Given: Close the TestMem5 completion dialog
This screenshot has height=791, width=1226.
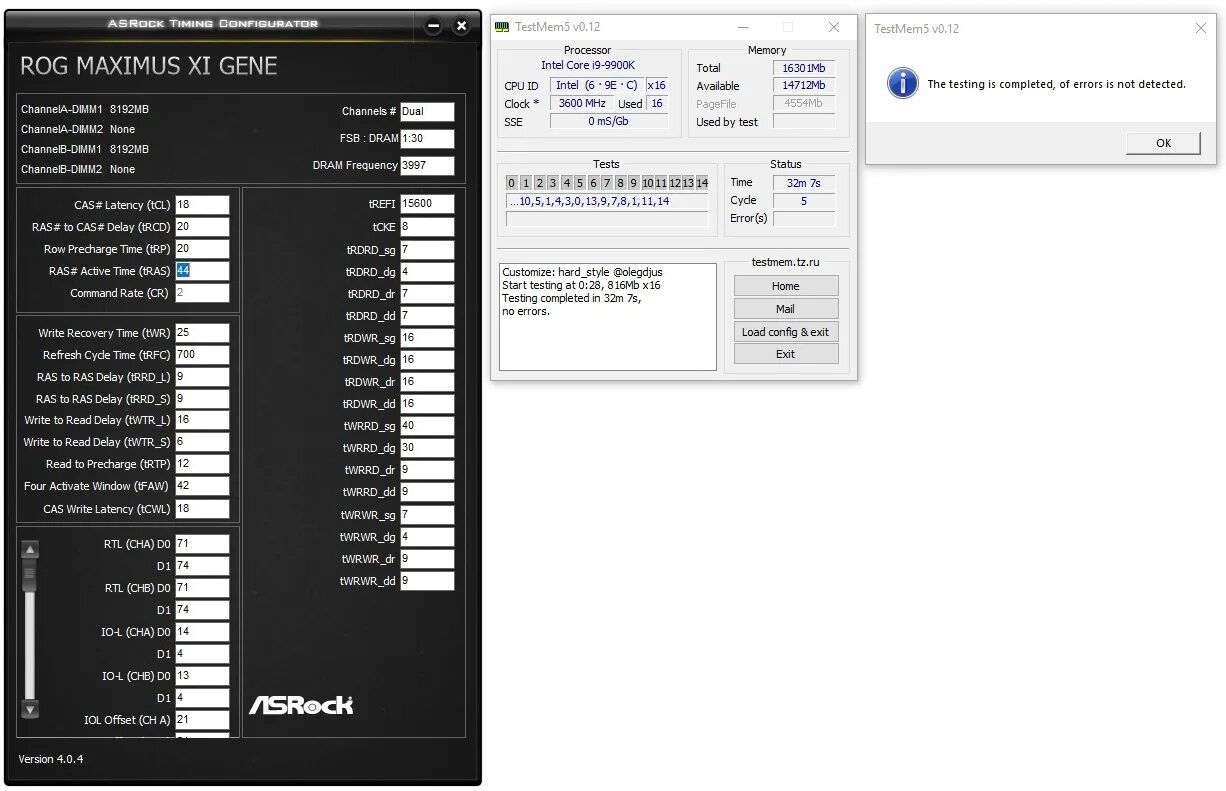Looking at the screenshot, I should point(1201,28).
